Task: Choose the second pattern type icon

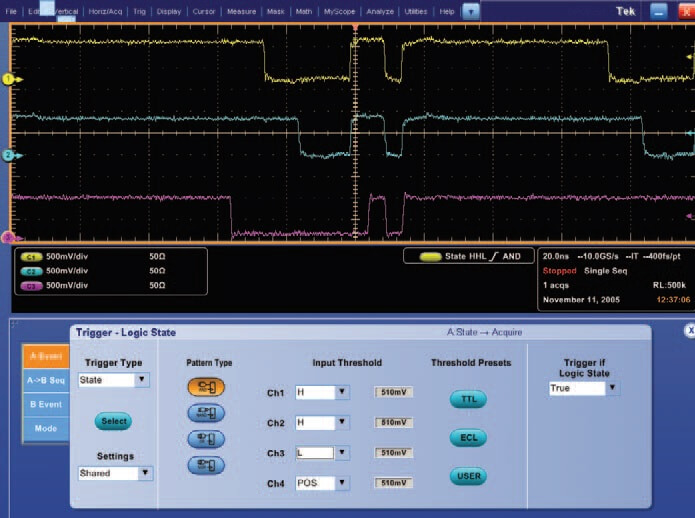Action: (206, 412)
